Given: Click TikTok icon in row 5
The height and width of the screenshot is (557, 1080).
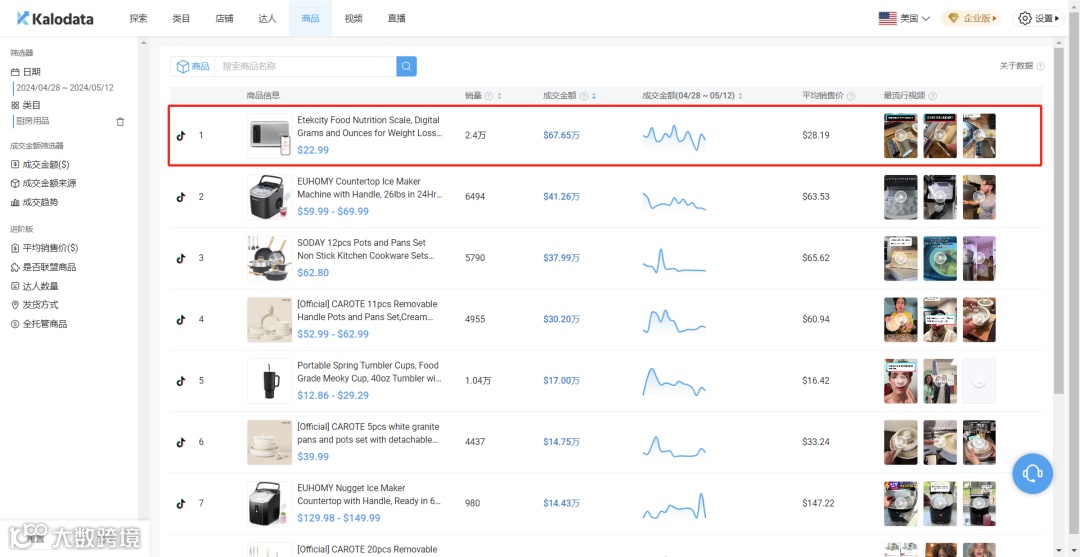Looking at the screenshot, I should 180,381.
